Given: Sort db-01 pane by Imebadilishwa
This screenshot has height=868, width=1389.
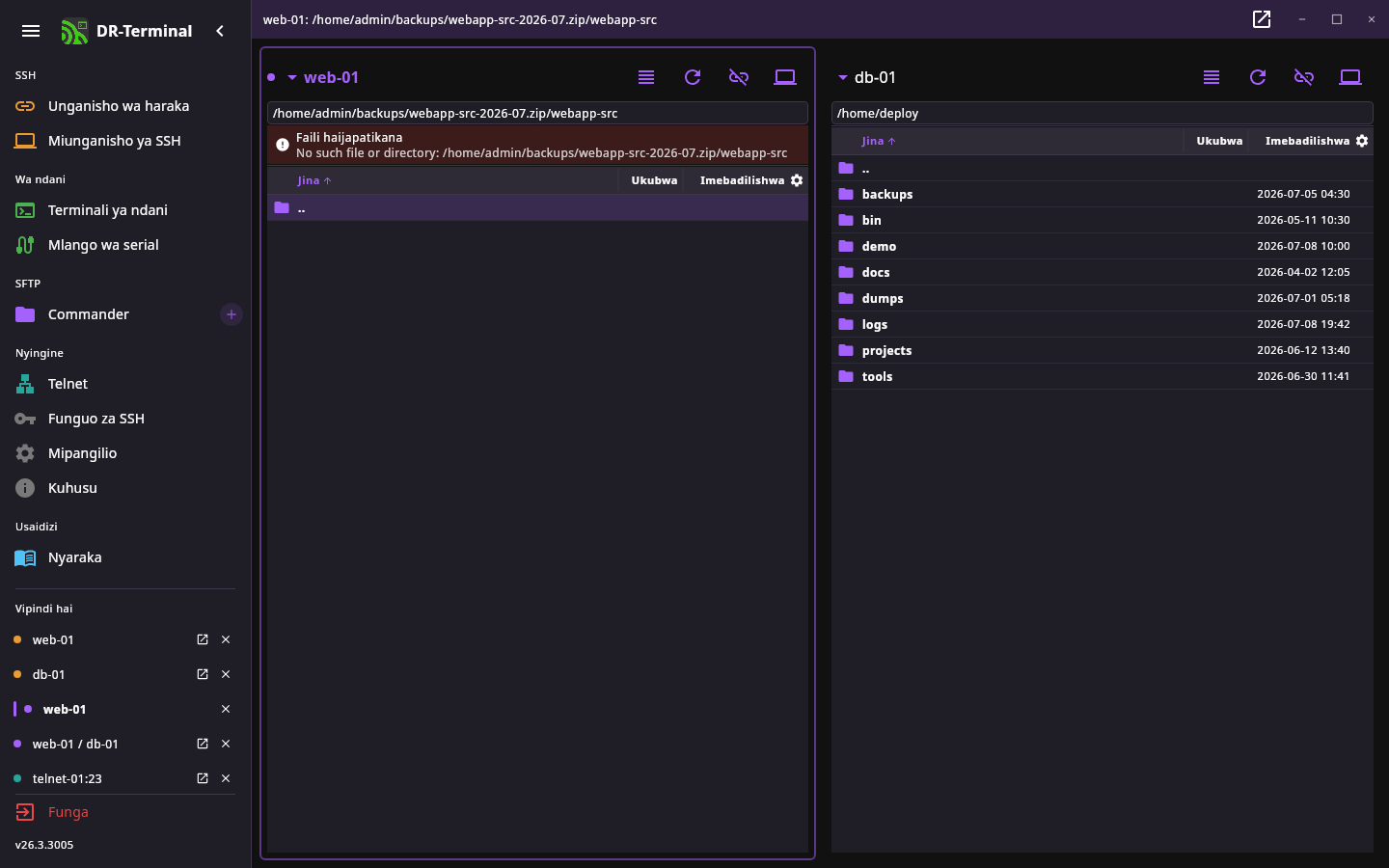Looking at the screenshot, I should click(1307, 141).
